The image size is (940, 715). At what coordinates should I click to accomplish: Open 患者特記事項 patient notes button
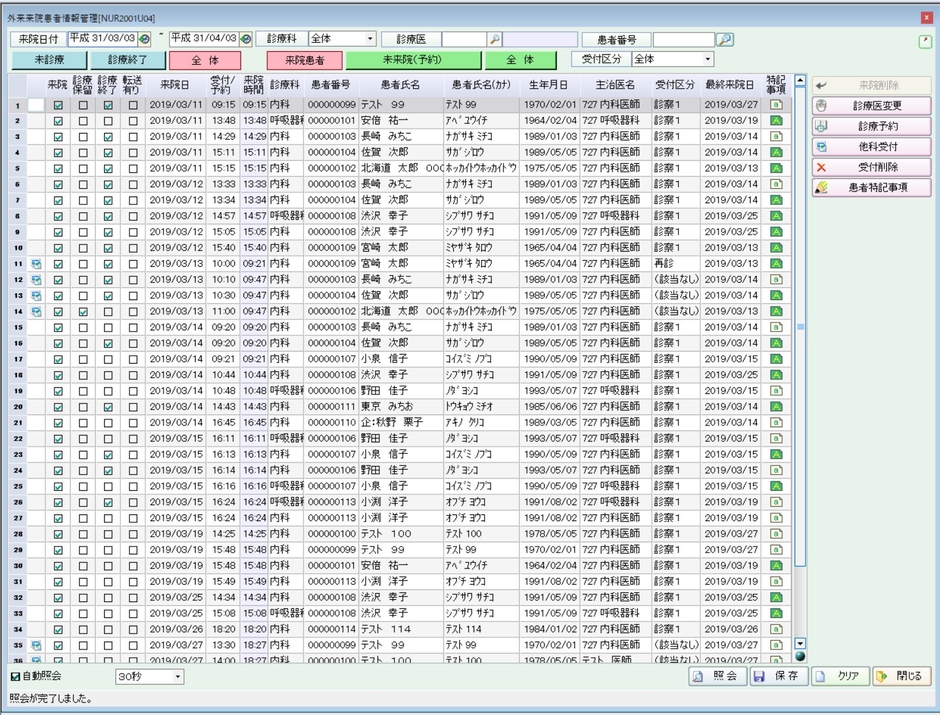pyautogui.click(x=871, y=187)
